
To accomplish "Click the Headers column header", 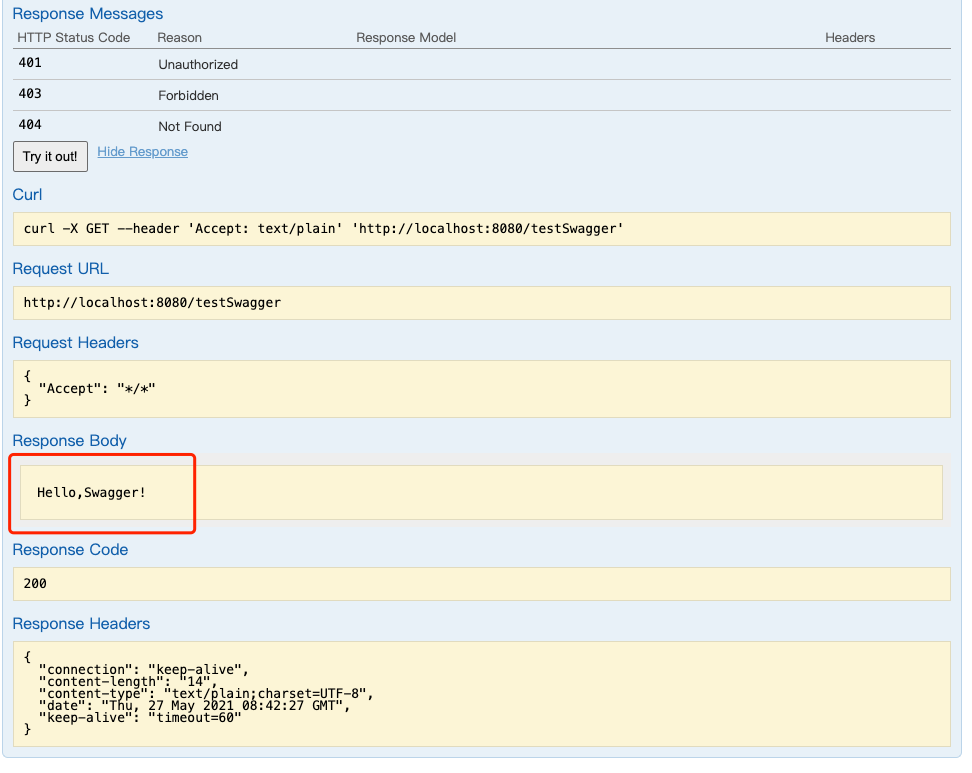I will click(850, 38).
